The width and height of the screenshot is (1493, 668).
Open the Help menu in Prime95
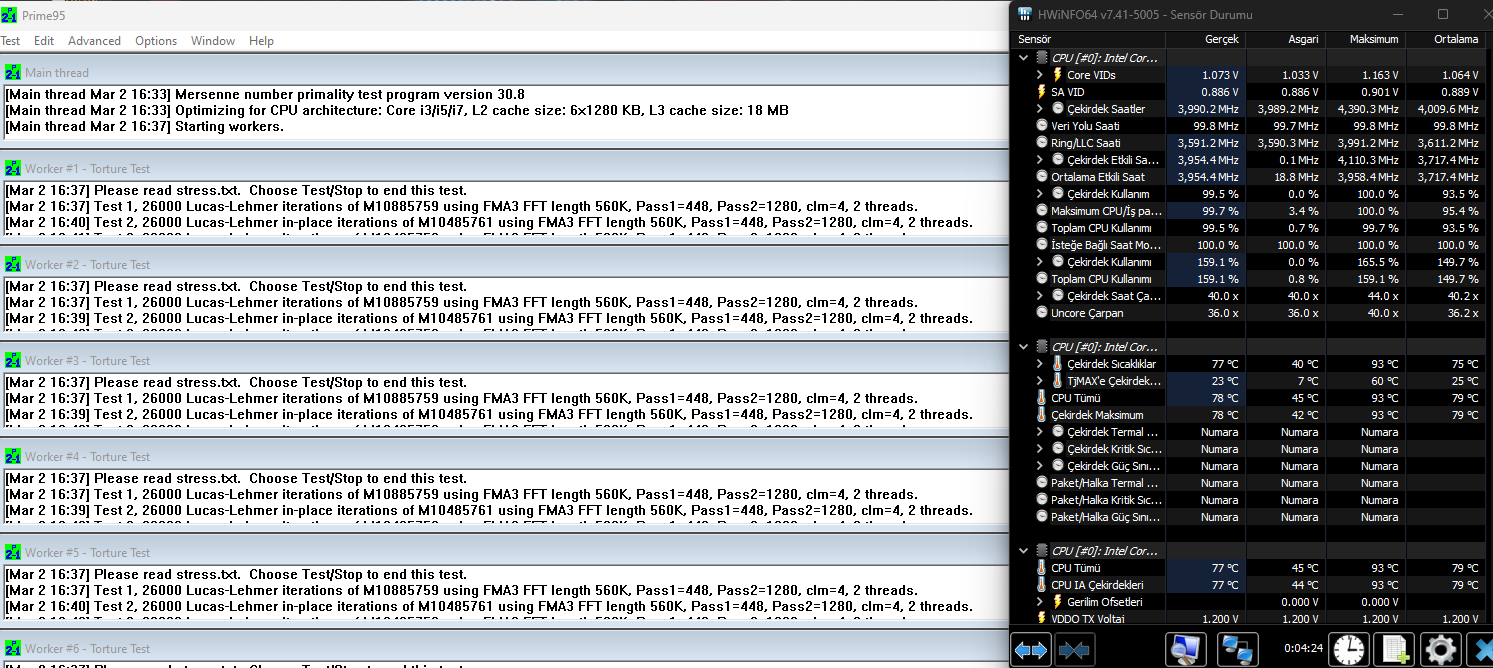(x=262, y=41)
